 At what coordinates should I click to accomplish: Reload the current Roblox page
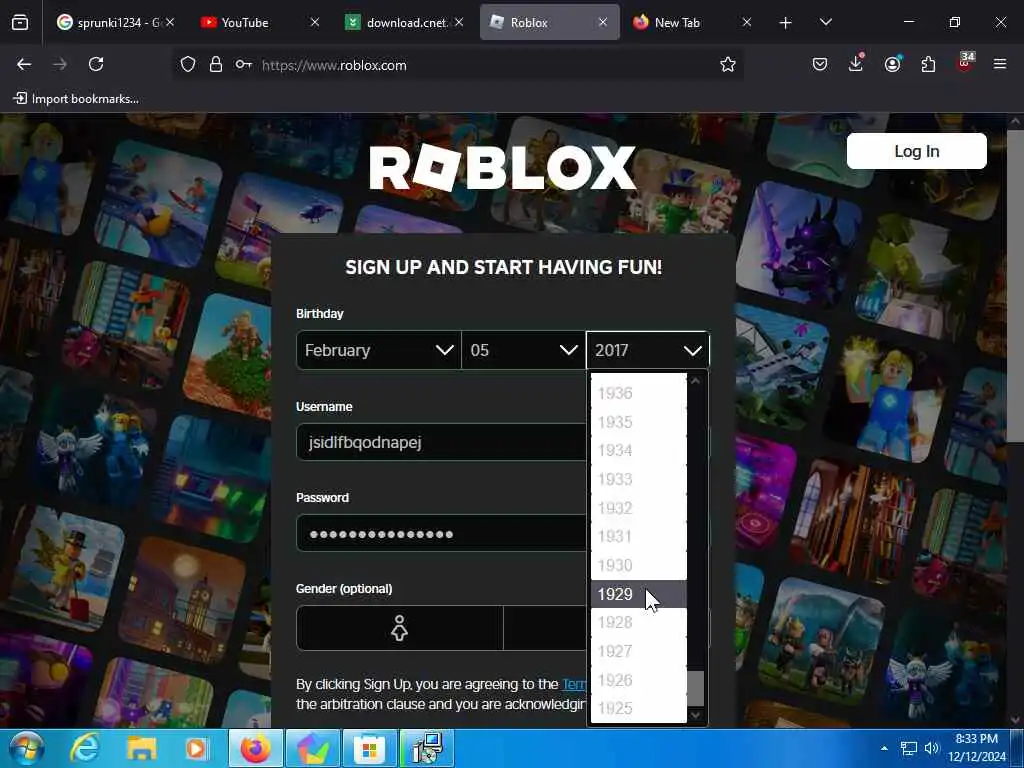(96, 64)
